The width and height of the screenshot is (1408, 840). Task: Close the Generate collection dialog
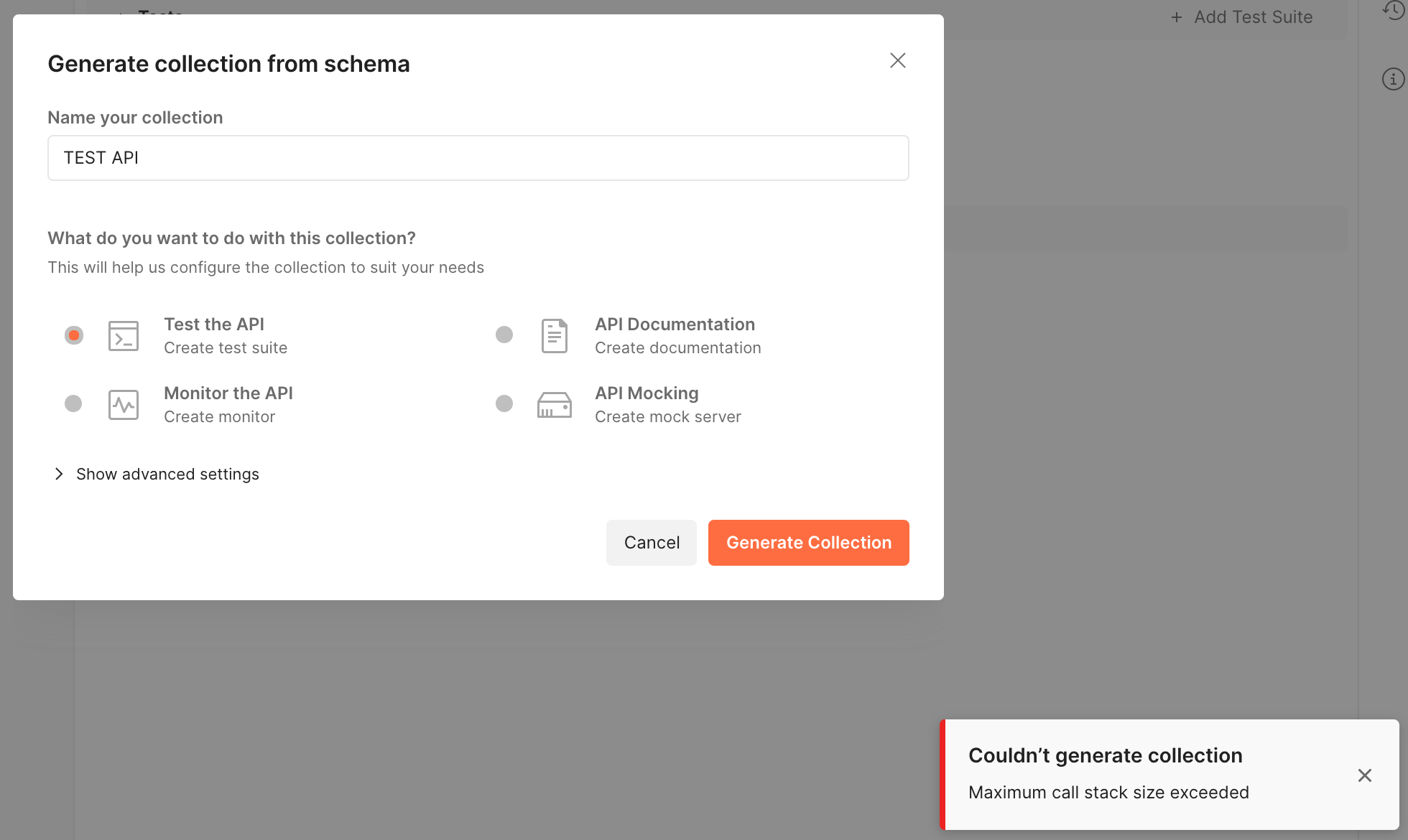(x=897, y=60)
